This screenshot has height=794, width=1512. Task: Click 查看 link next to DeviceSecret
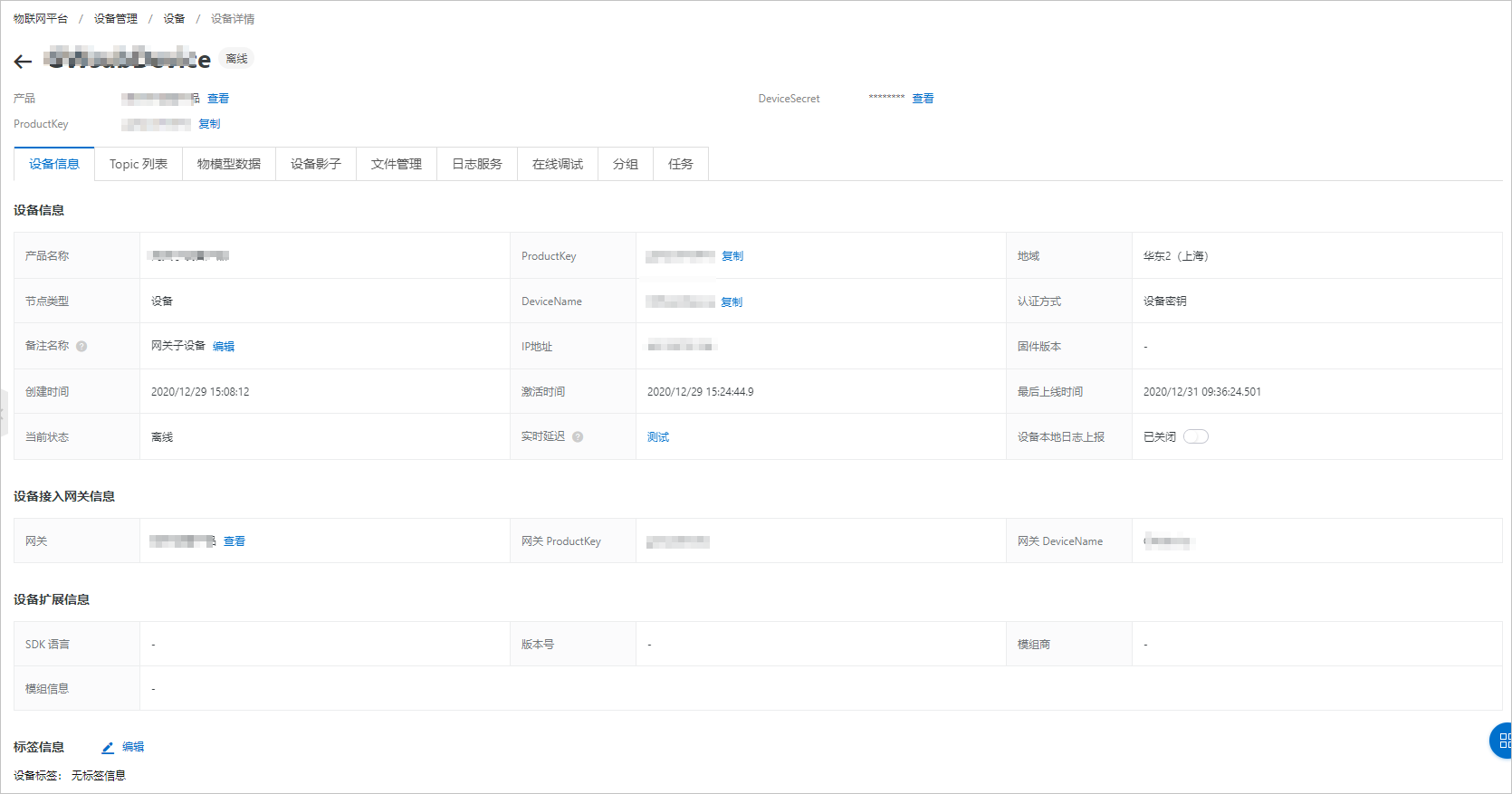click(923, 99)
